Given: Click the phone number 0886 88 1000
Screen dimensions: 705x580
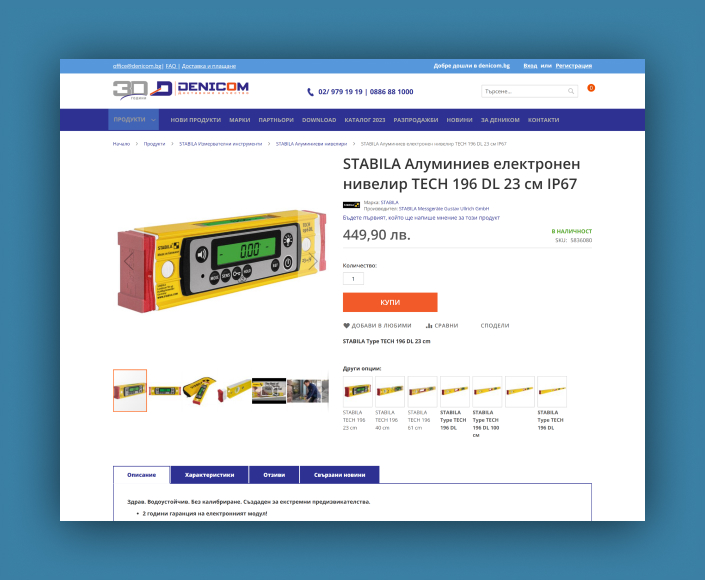Looking at the screenshot, I should pos(391,92).
